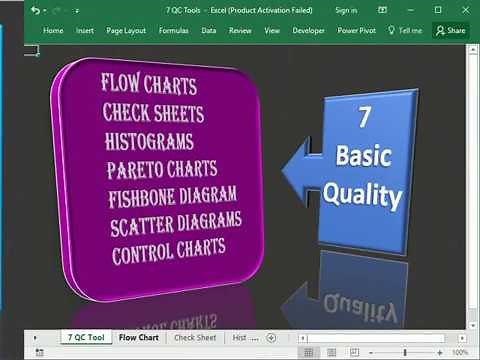This screenshot has height=360, width=480.
Task: Click the 100% zoom level
Action: [x=460, y=352]
